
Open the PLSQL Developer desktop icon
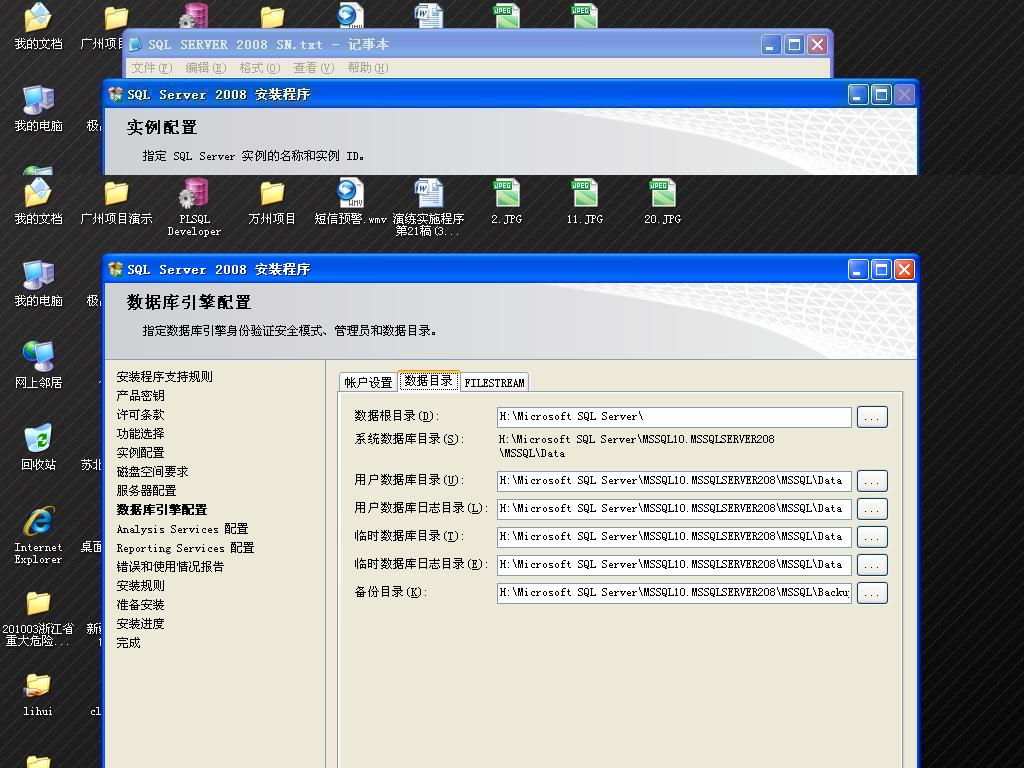coord(194,194)
